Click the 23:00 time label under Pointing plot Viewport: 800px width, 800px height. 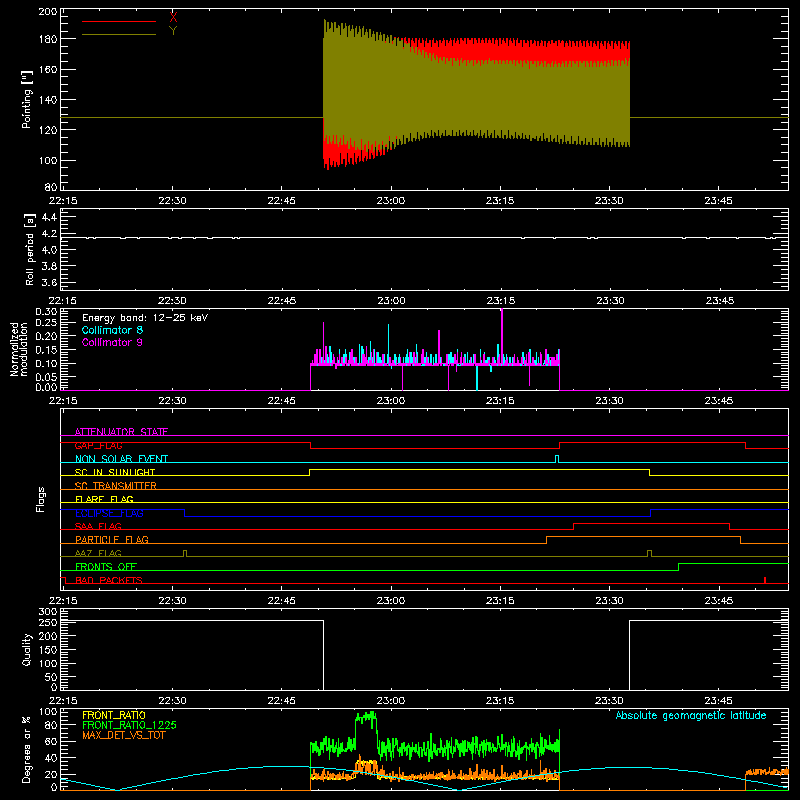[x=391, y=201]
